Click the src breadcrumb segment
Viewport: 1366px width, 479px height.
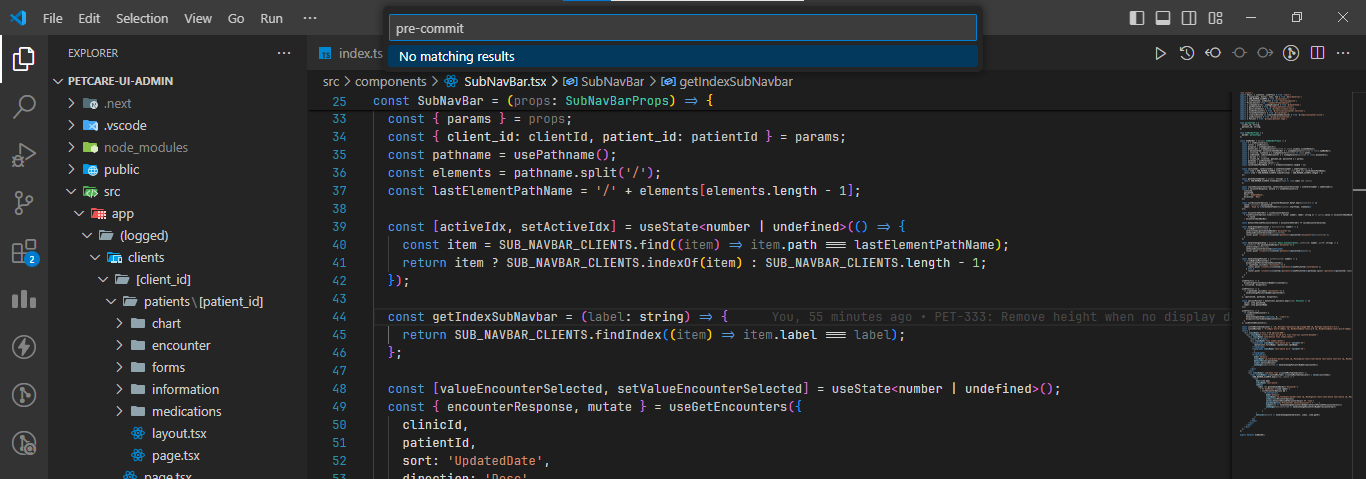click(331, 81)
